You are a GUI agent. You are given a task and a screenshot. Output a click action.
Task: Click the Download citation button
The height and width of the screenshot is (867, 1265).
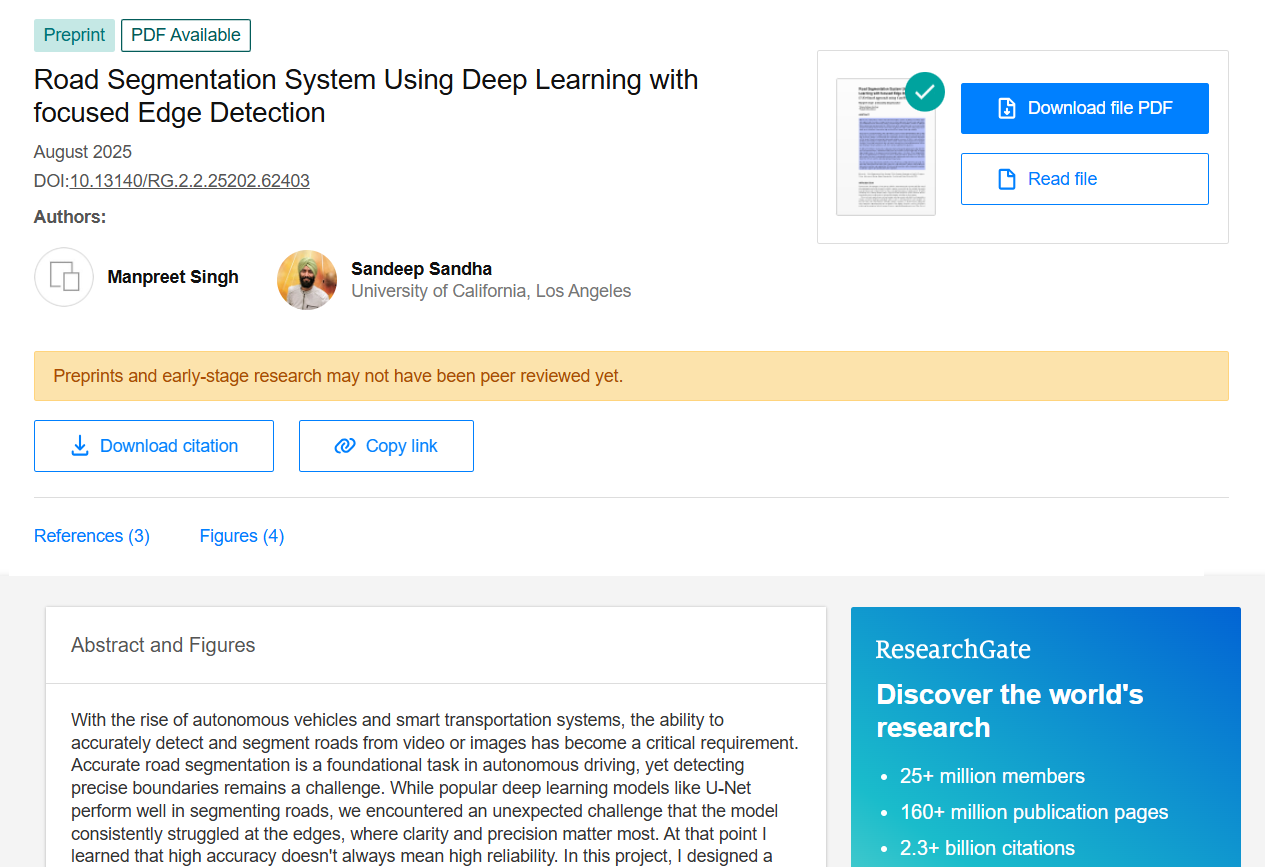154,446
